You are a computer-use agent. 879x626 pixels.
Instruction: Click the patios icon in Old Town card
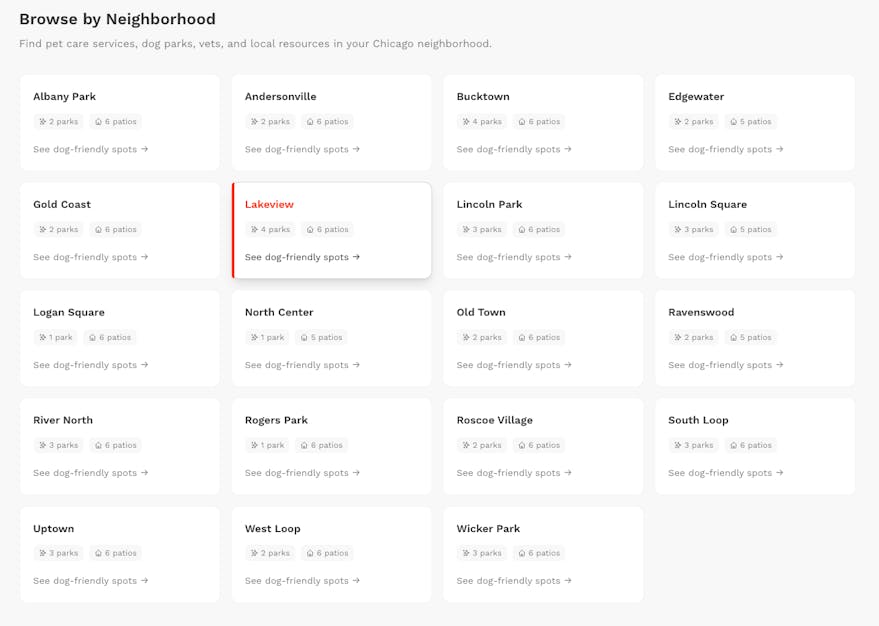[521, 338]
